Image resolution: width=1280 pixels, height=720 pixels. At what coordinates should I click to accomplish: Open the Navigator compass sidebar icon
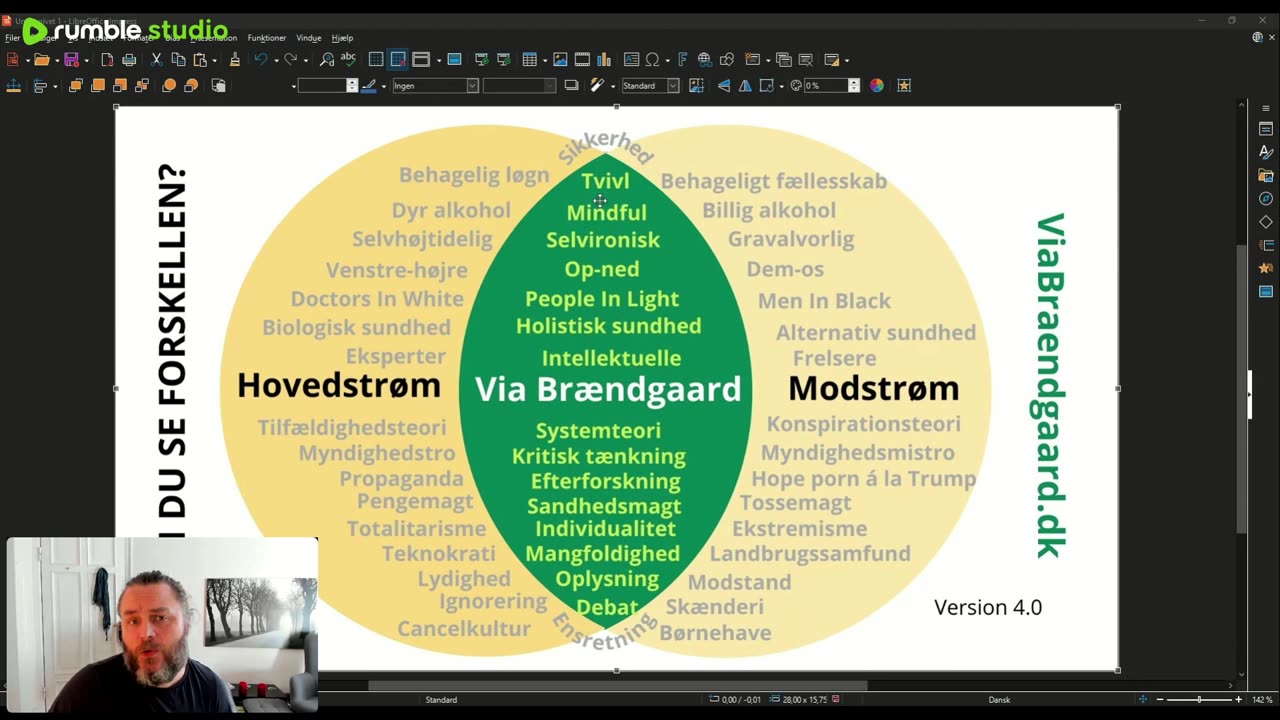(1266, 199)
